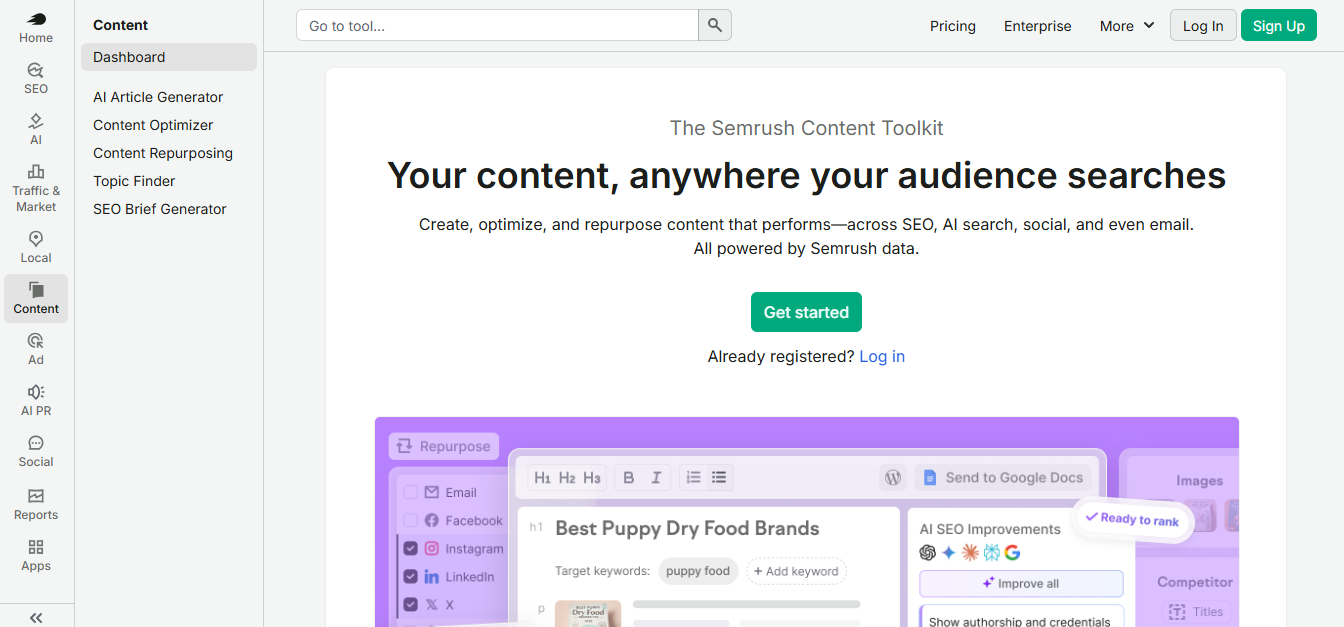The height and width of the screenshot is (627, 1344).
Task: Open Topic Finder
Action: 134,181
